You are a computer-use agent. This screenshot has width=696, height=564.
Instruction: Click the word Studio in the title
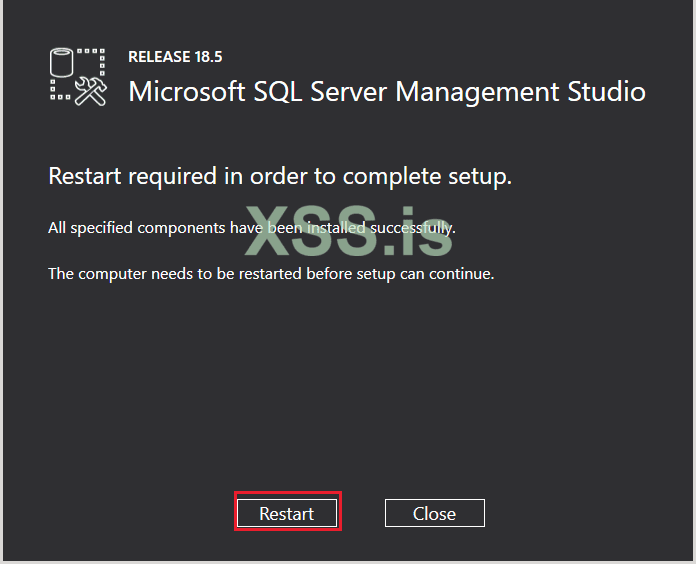(608, 91)
